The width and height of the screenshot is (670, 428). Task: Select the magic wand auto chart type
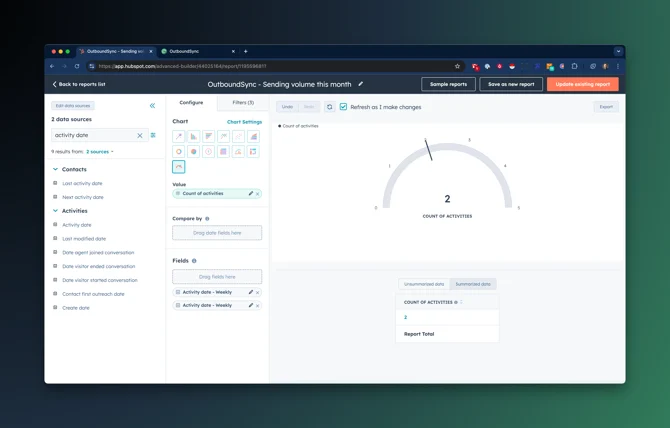click(x=179, y=137)
